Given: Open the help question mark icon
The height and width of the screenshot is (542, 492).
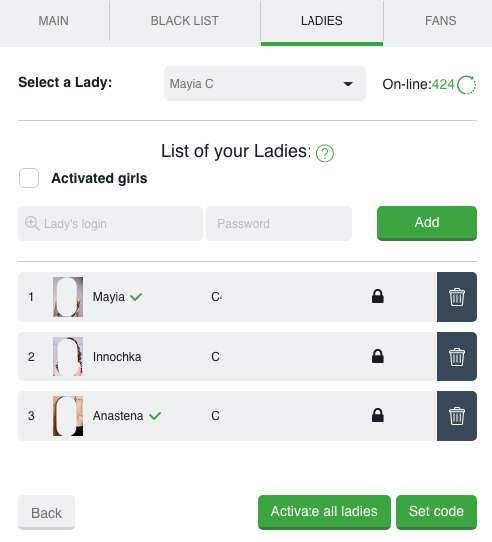Looking at the screenshot, I should tap(325, 153).
